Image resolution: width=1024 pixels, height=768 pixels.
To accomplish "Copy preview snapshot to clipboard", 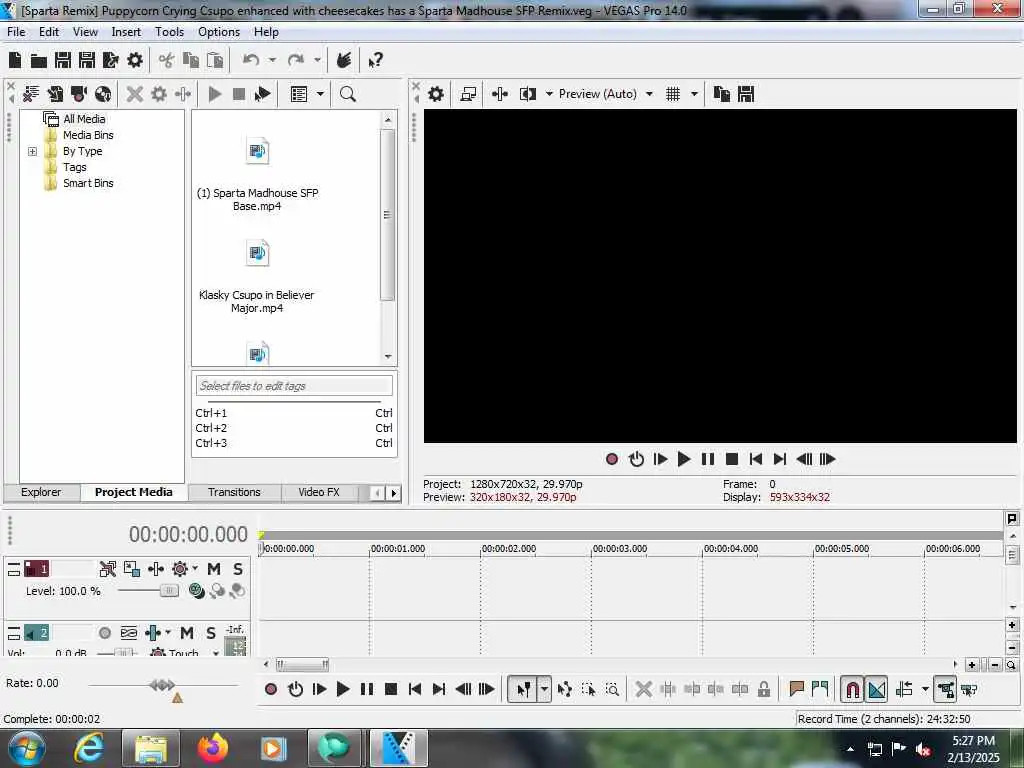I will (722, 94).
